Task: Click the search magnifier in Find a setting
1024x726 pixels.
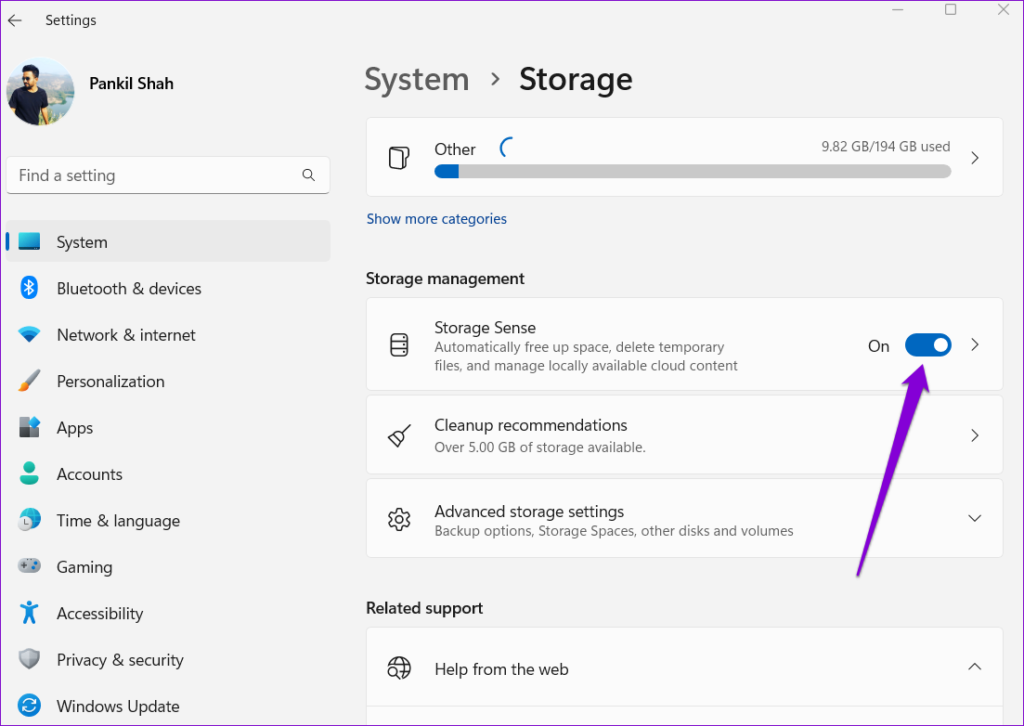Action: 308,174
